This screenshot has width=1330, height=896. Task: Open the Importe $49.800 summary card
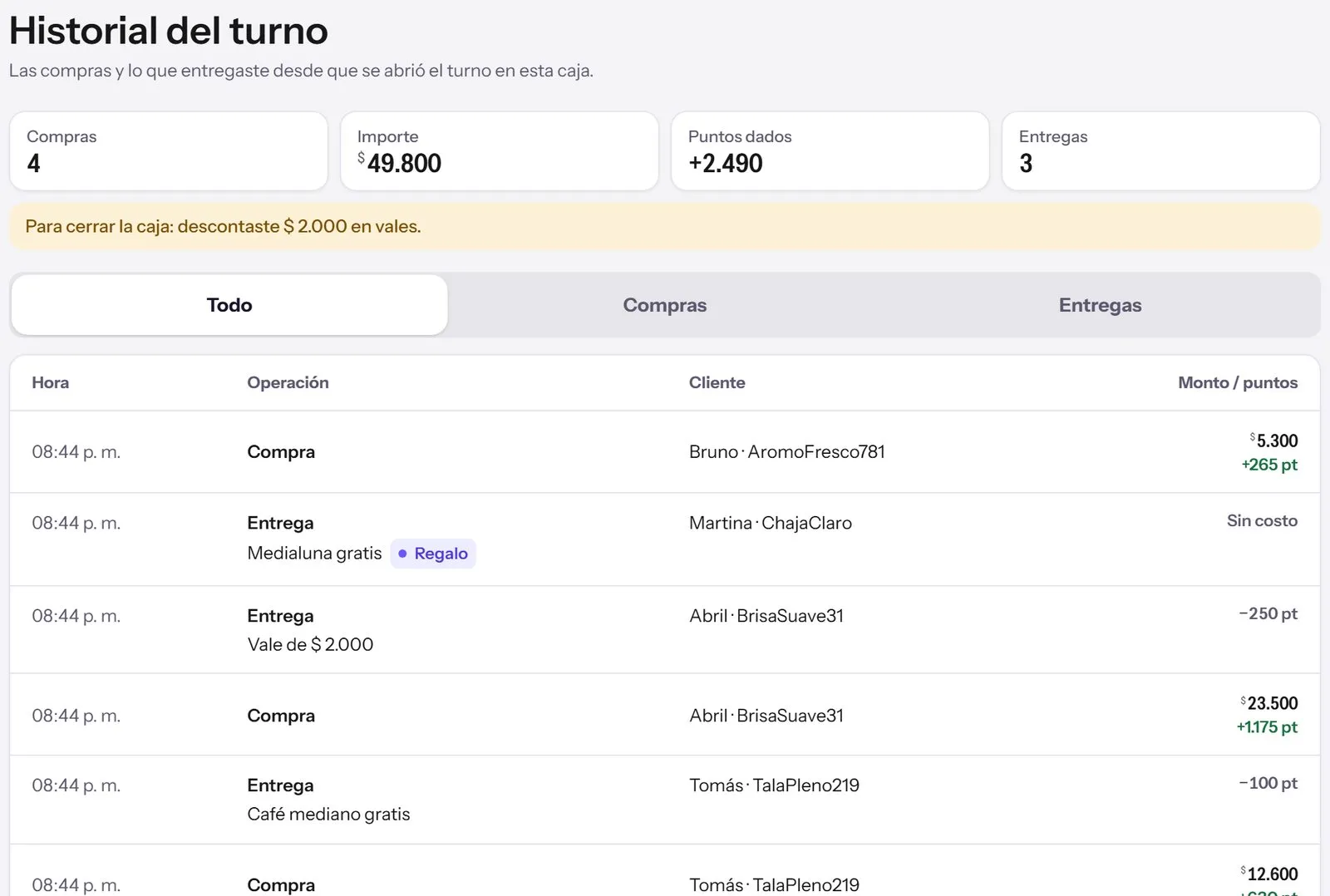click(x=500, y=151)
